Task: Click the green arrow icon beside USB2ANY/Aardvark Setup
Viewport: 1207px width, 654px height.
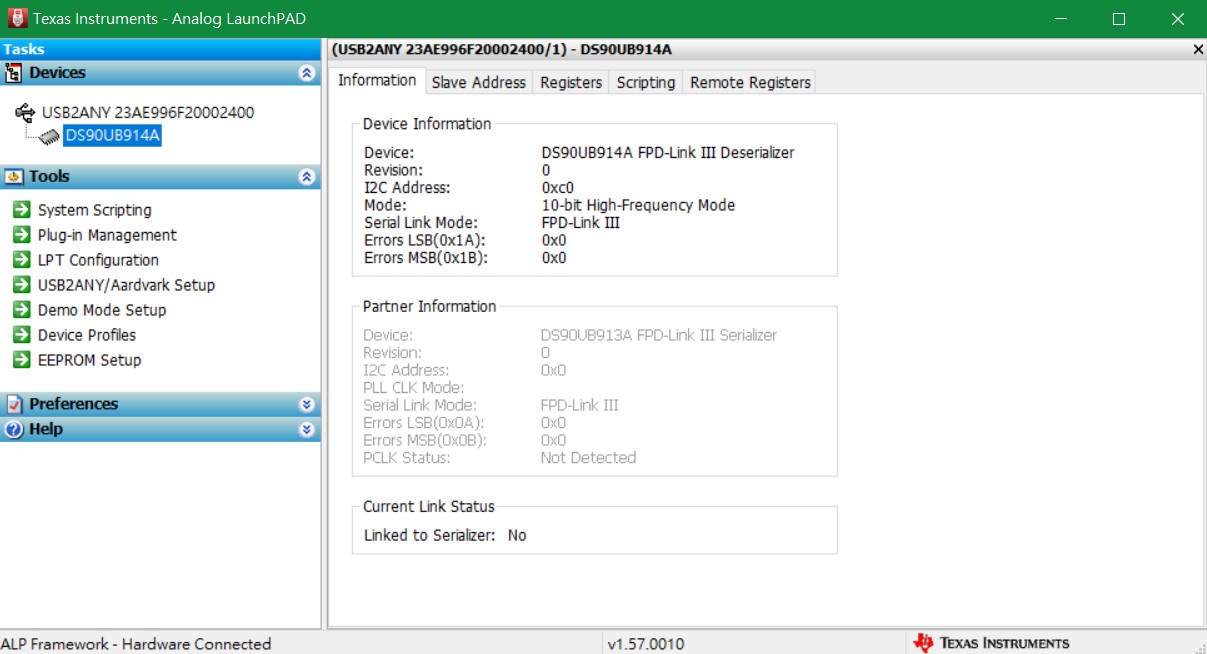Action: coord(21,284)
